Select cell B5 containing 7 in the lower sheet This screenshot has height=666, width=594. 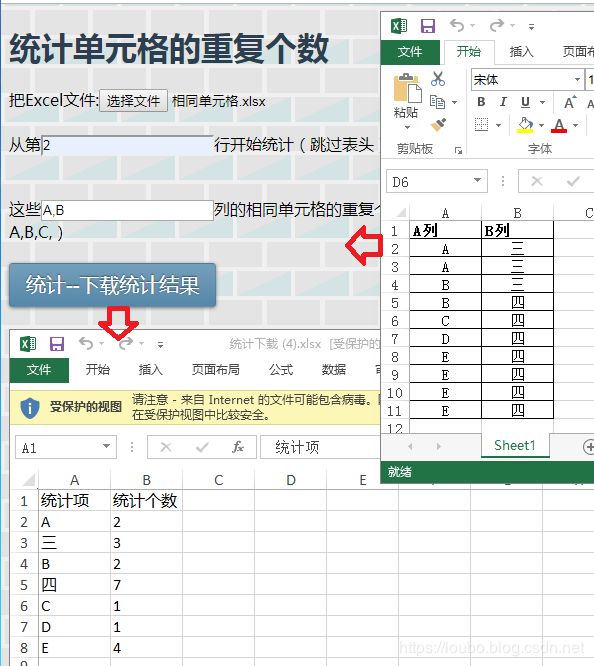coord(147,584)
